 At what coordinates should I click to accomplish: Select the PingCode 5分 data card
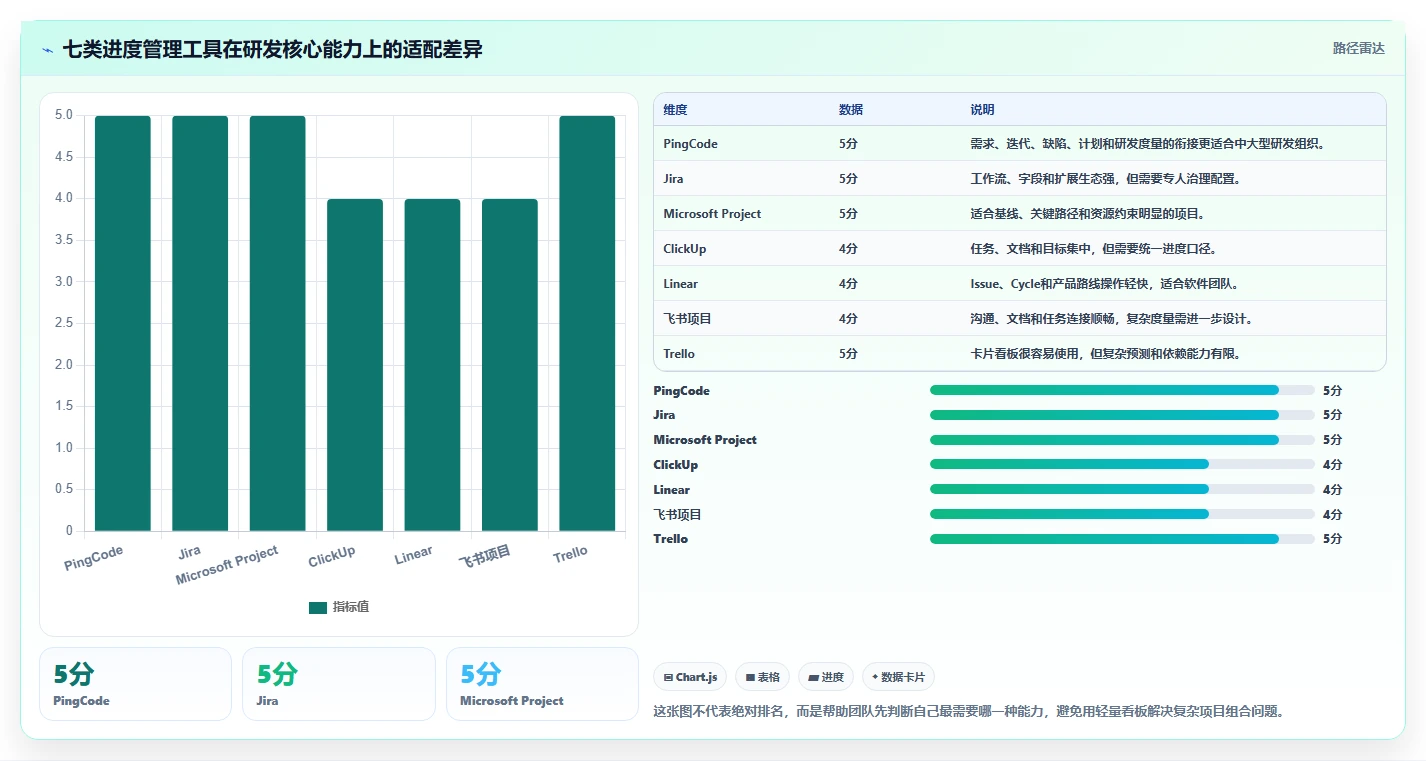click(135, 684)
